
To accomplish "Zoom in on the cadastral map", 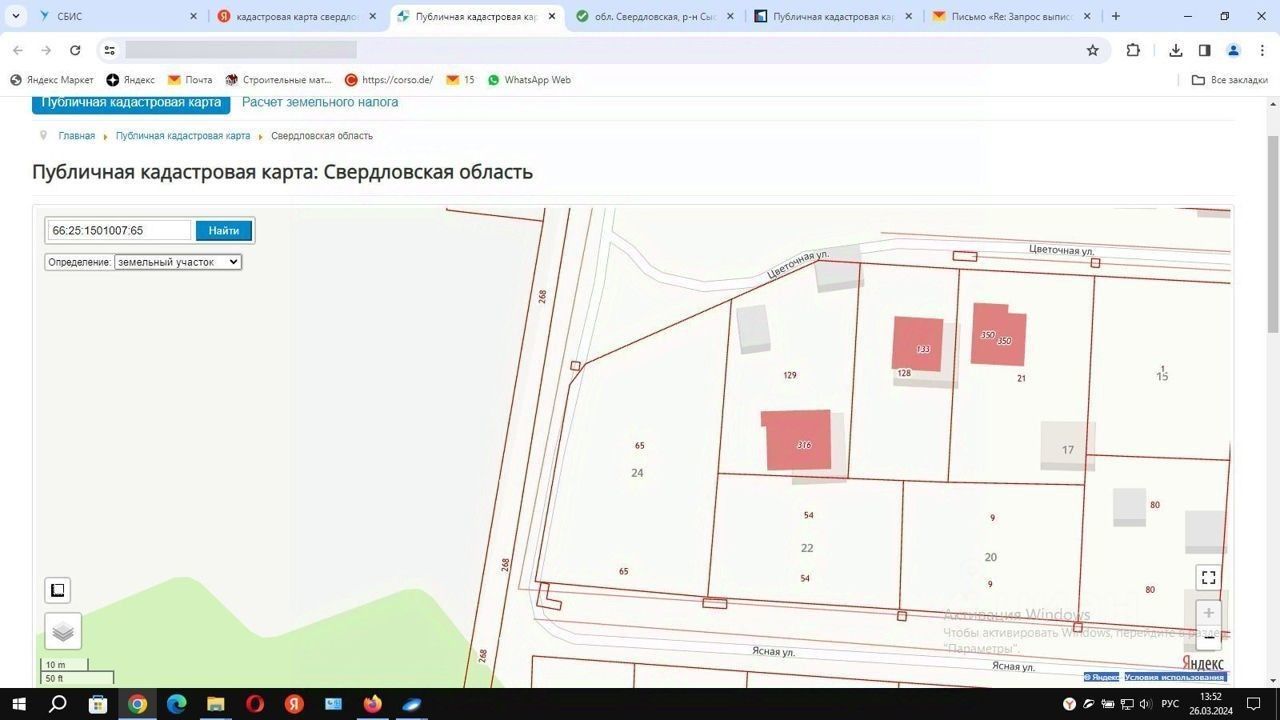I will tap(1208, 613).
